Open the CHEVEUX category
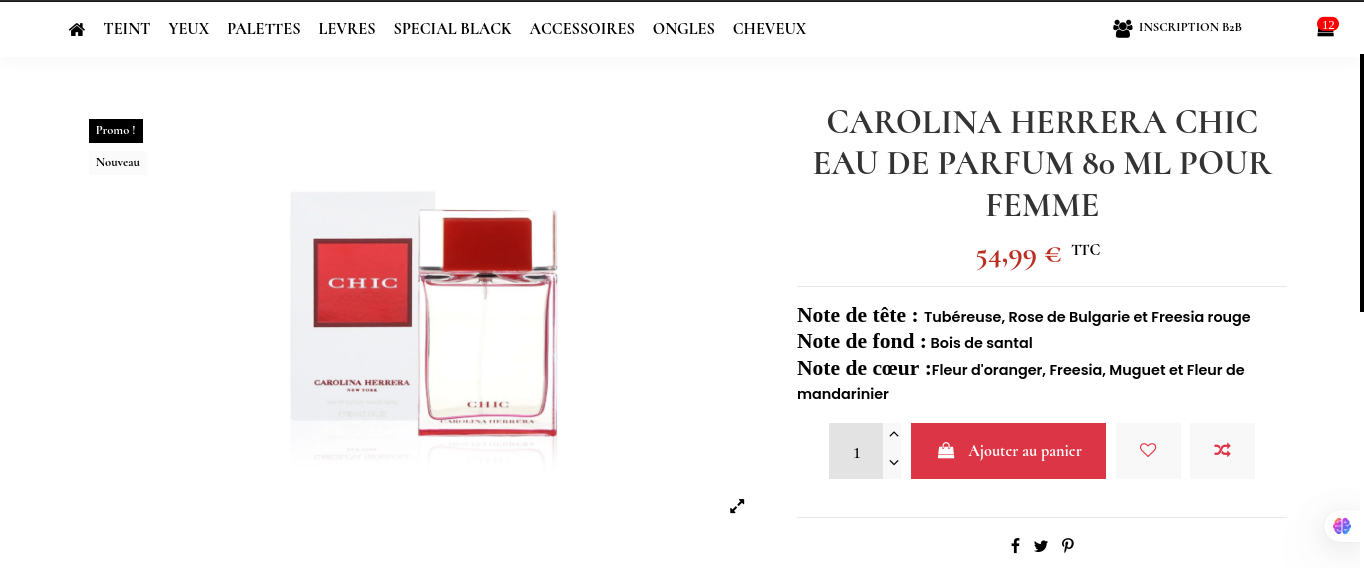Image resolution: width=1364 pixels, height=568 pixels. click(769, 29)
